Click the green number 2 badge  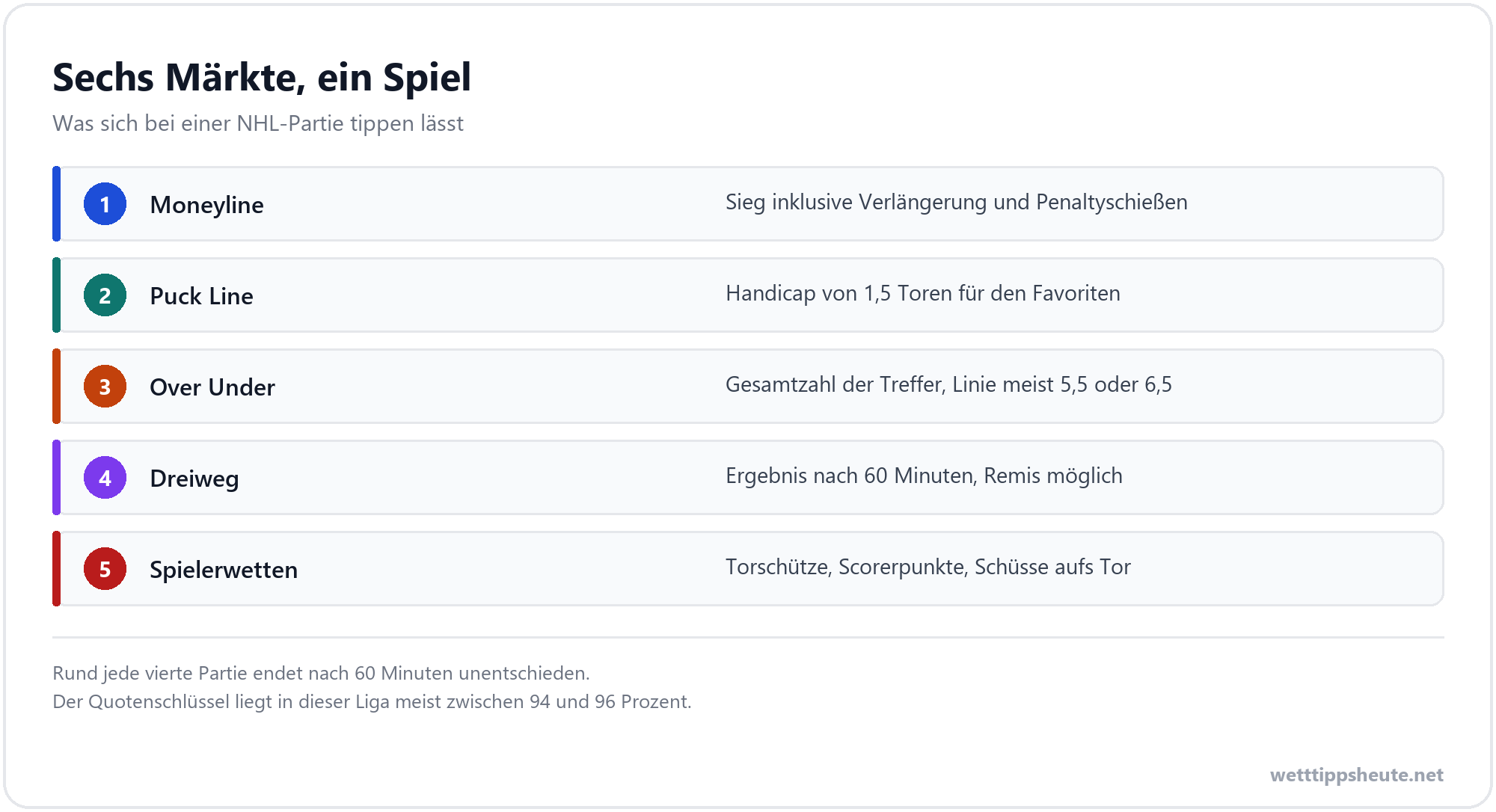[x=105, y=295]
